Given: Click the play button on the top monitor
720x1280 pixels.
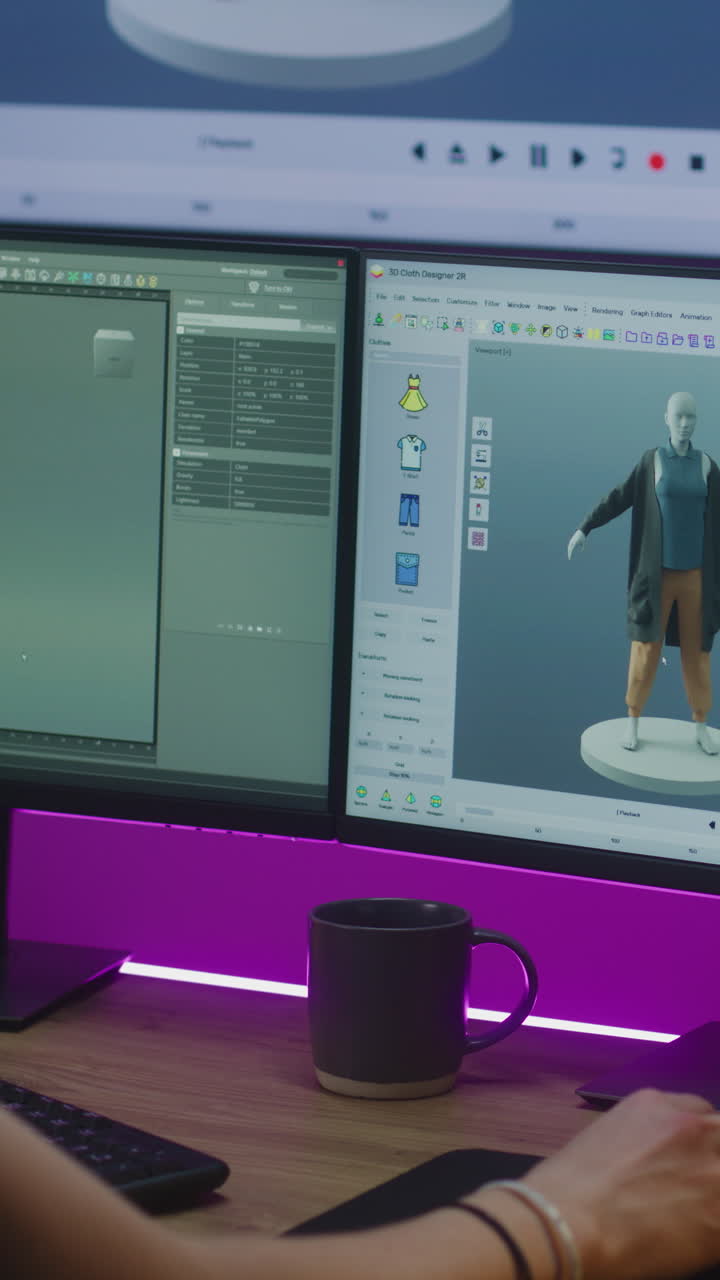Looking at the screenshot, I should tap(497, 154).
